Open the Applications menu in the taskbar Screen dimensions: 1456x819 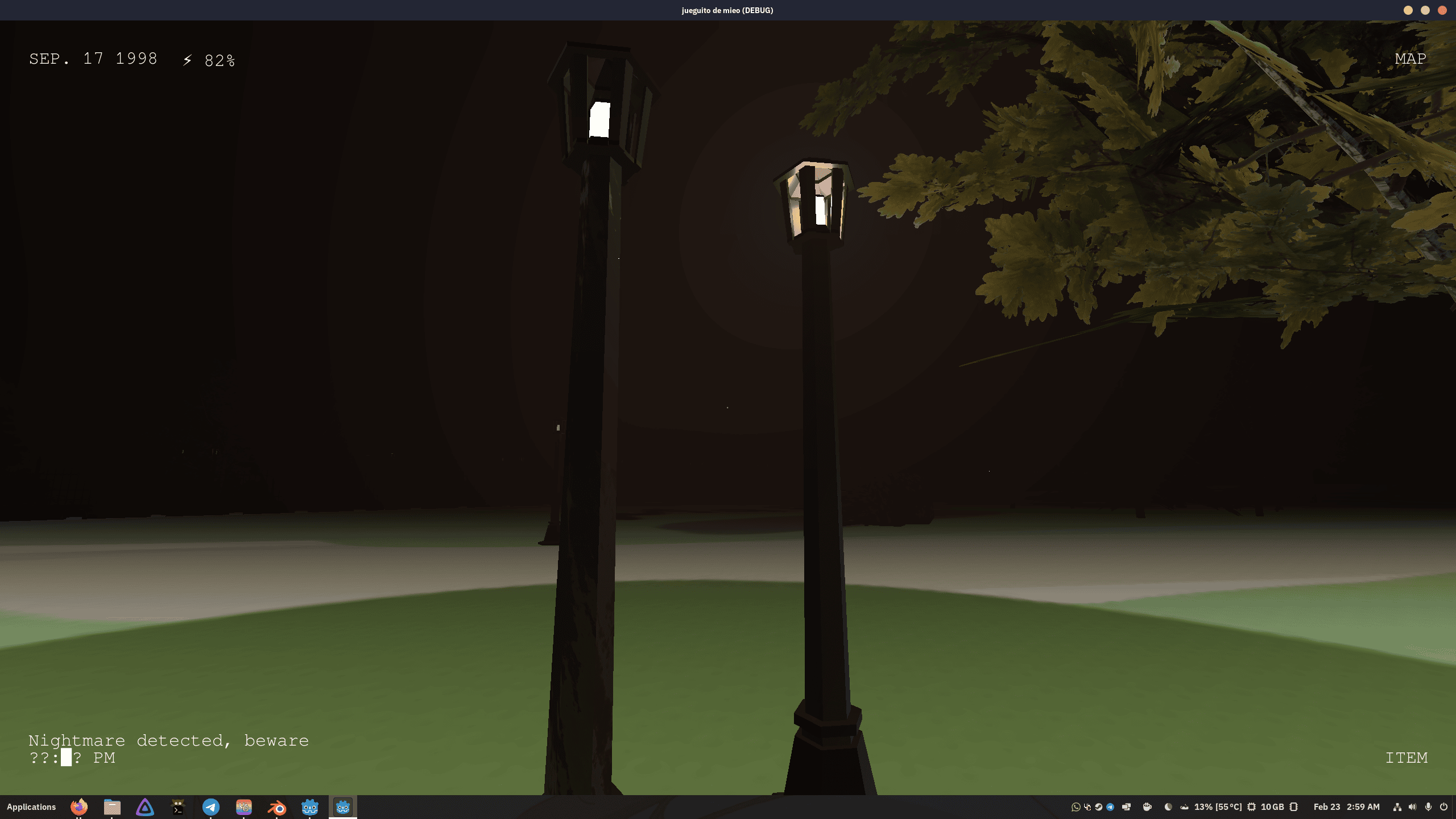click(31, 807)
